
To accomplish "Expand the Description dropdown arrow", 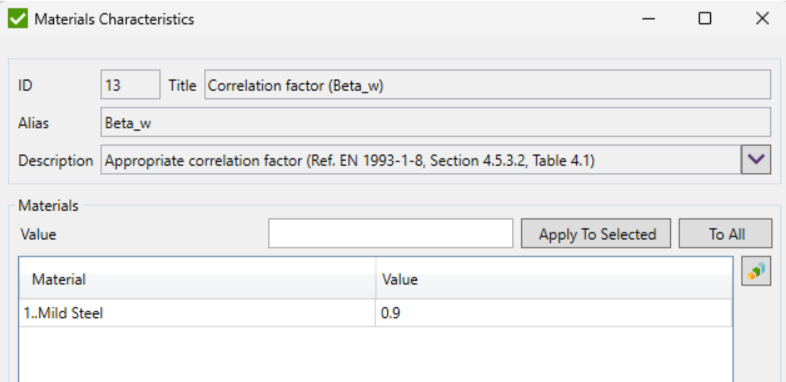I will tap(756, 160).
